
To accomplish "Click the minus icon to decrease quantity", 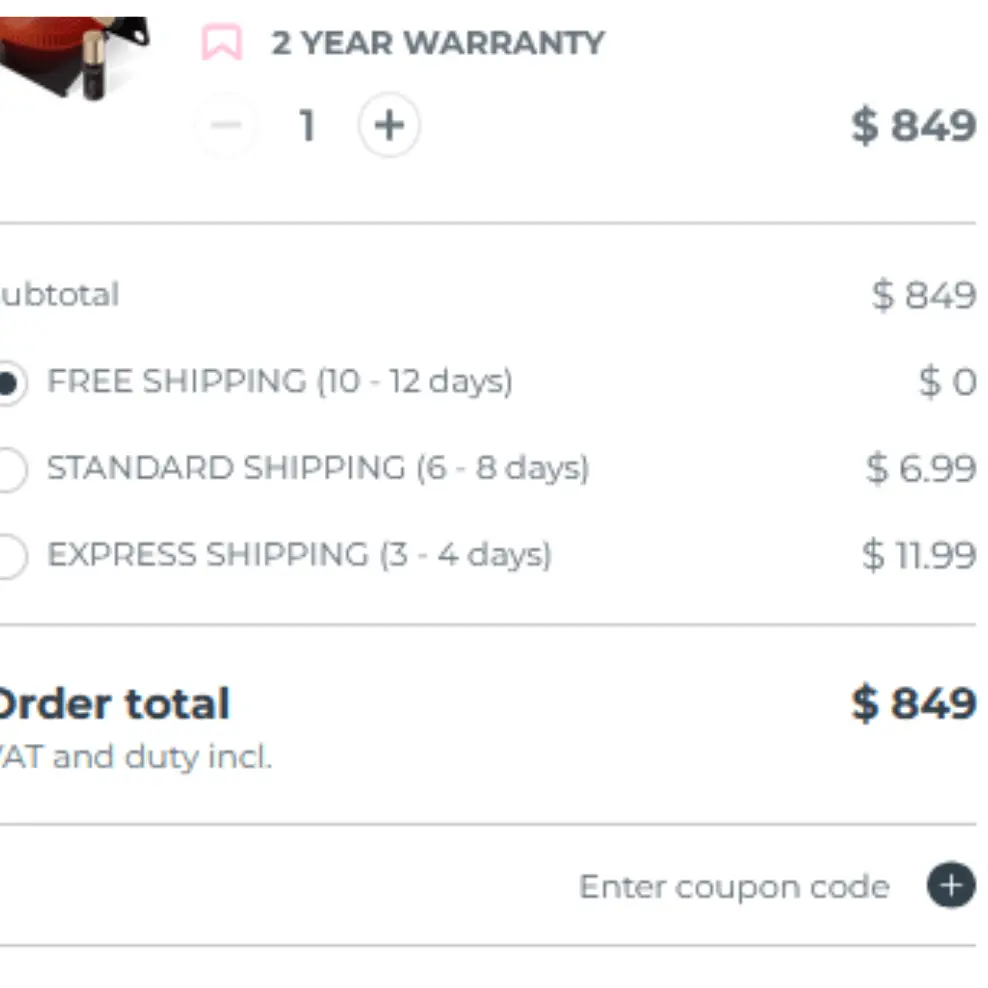I will pos(226,125).
